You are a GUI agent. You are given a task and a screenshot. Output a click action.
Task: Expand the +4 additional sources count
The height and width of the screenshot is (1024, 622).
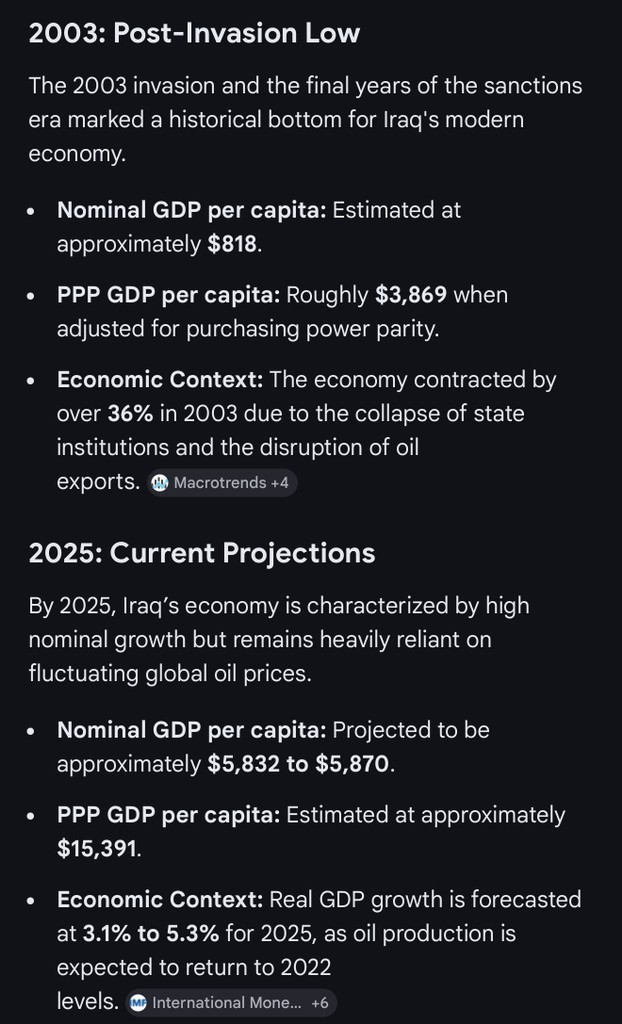279,483
